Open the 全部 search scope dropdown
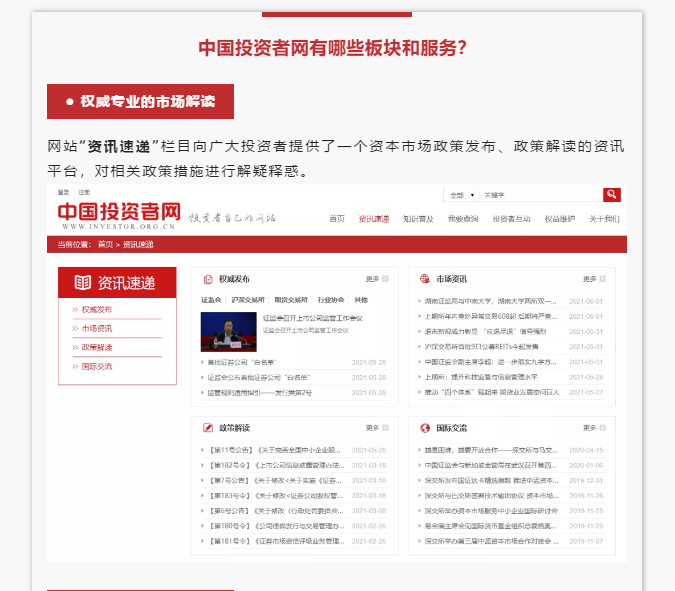 461,195
